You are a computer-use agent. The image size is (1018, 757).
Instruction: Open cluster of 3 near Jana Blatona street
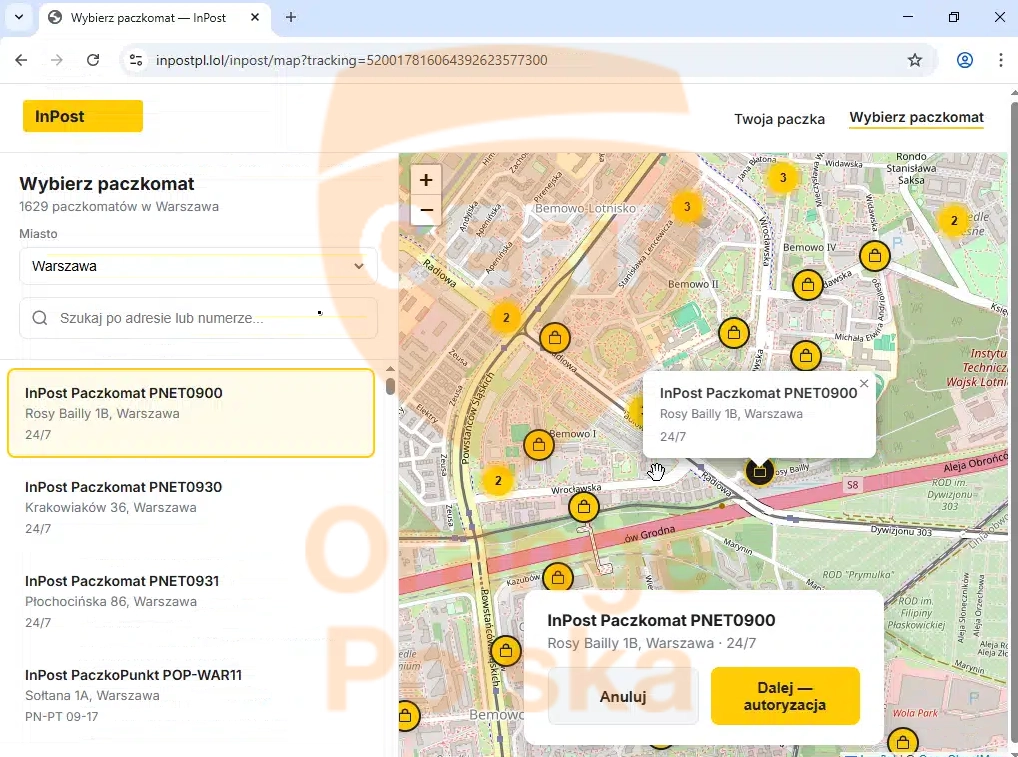point(782,177)
